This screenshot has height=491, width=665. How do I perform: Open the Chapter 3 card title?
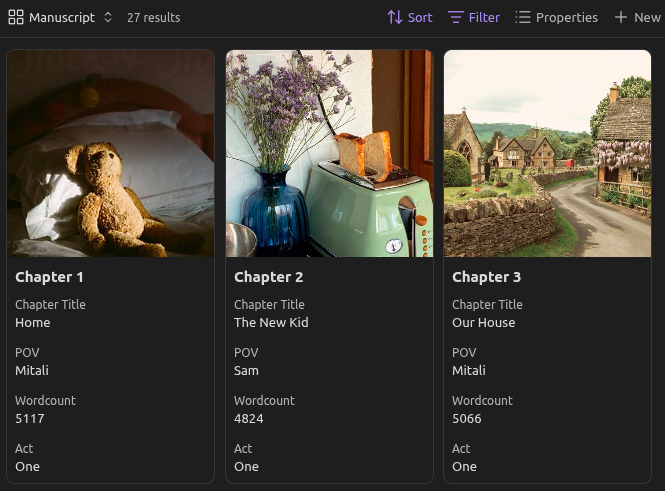[x=486, y=277]
